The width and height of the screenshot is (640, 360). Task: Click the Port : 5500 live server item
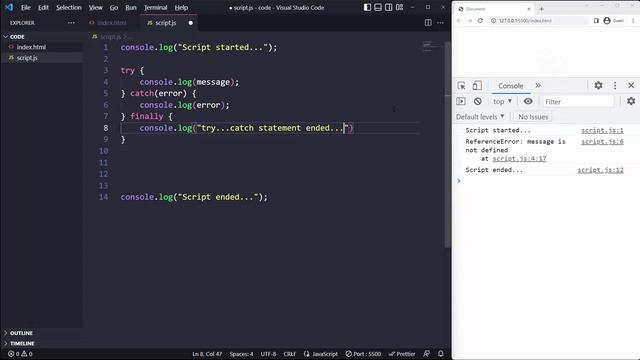(363, 354)
